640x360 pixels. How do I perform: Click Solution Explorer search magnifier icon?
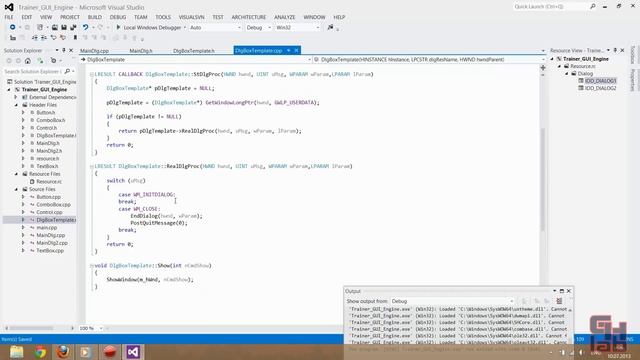pos(67,71)
